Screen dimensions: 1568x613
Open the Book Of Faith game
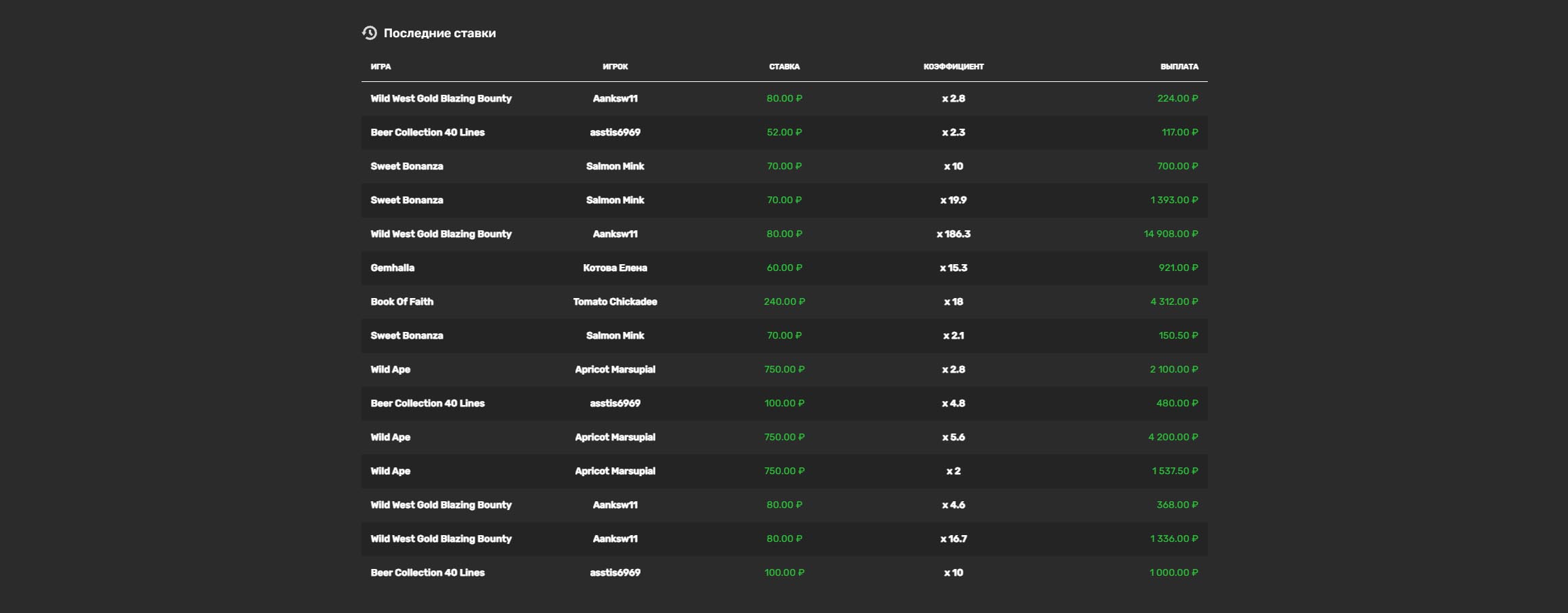coord(401,301)
